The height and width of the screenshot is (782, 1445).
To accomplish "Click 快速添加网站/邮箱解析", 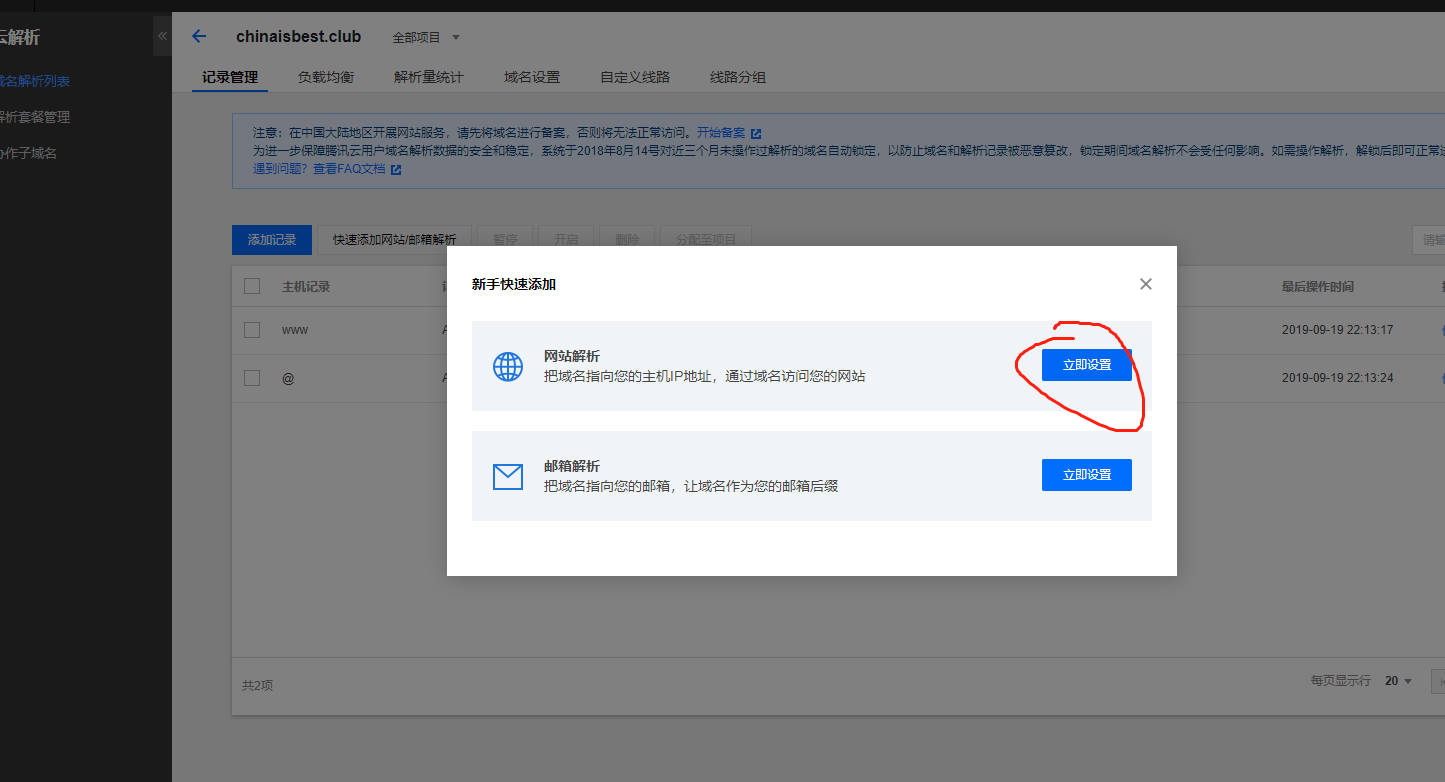I will 395,239.
